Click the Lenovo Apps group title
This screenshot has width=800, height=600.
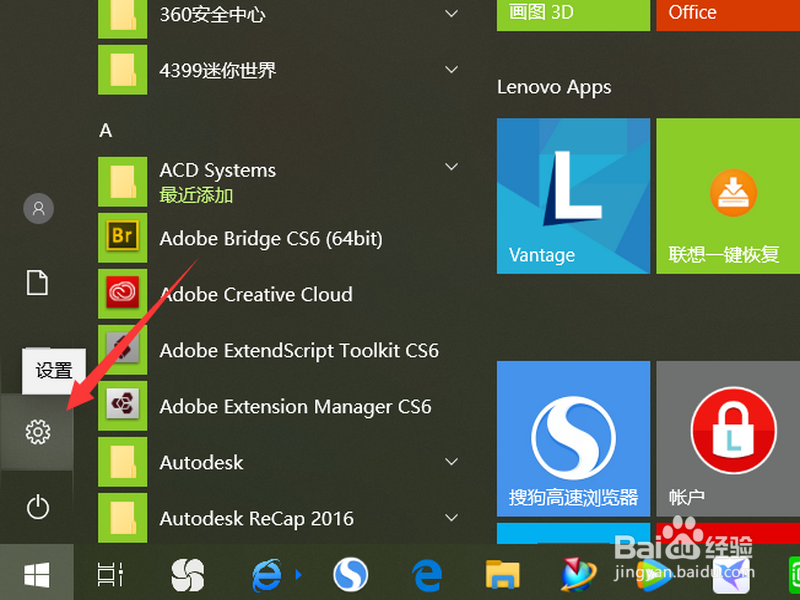(554, 88)
